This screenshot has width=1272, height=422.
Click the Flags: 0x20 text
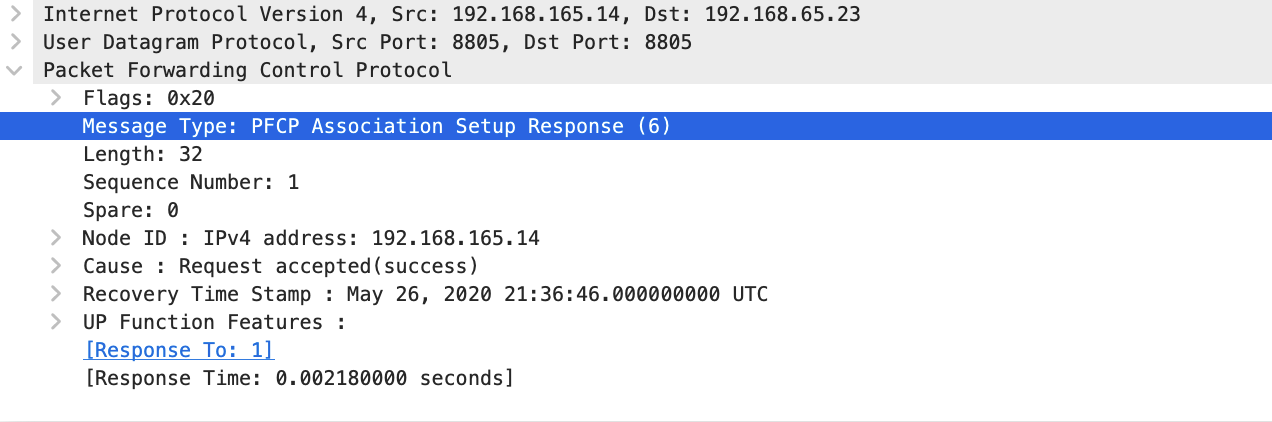pos(149,98)
